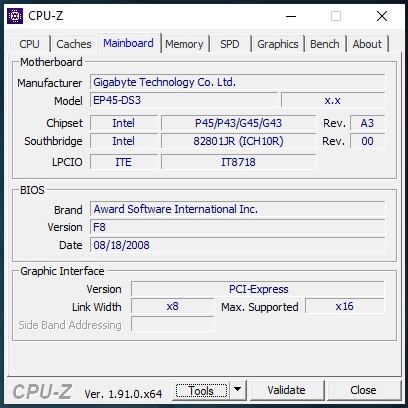Screen dimensions: 408x408
Task: Click the Close button at bottom
Action: pyautogui.click(x=363, y=390)
